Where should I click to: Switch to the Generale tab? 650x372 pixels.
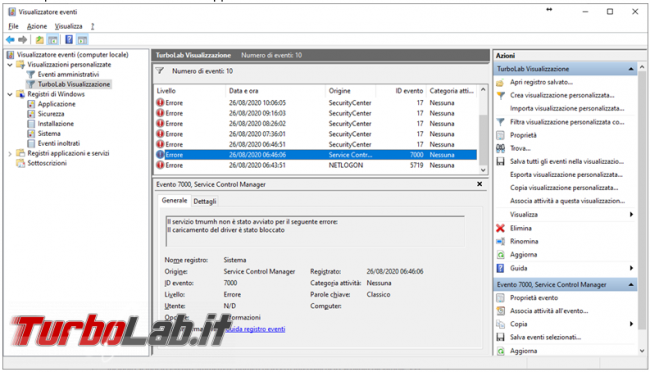[174, 200]
